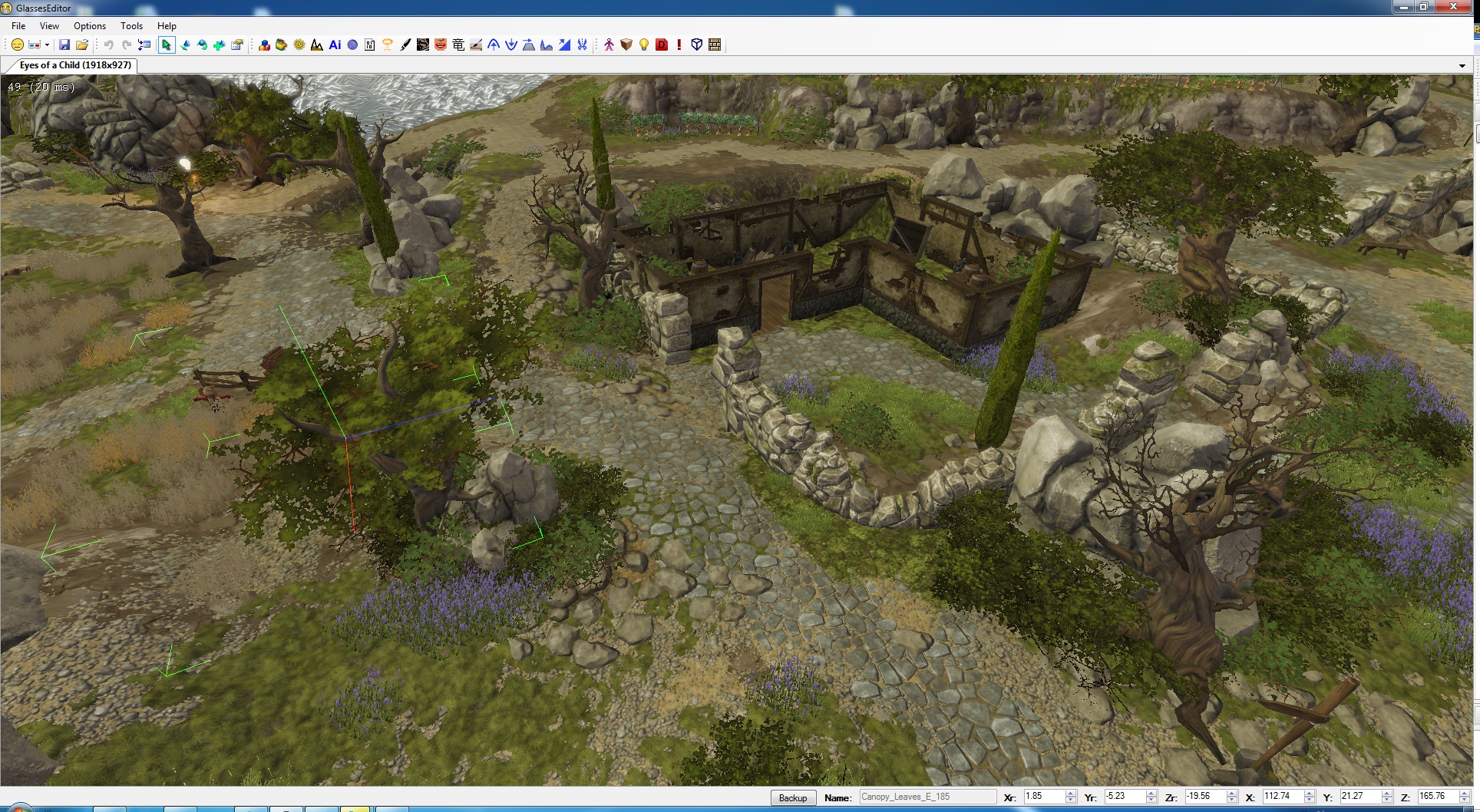The width and height of the screenshot is (1480, 812).
Task: Toggle the 3D glasses view icon
Action: tap(34, 45)
